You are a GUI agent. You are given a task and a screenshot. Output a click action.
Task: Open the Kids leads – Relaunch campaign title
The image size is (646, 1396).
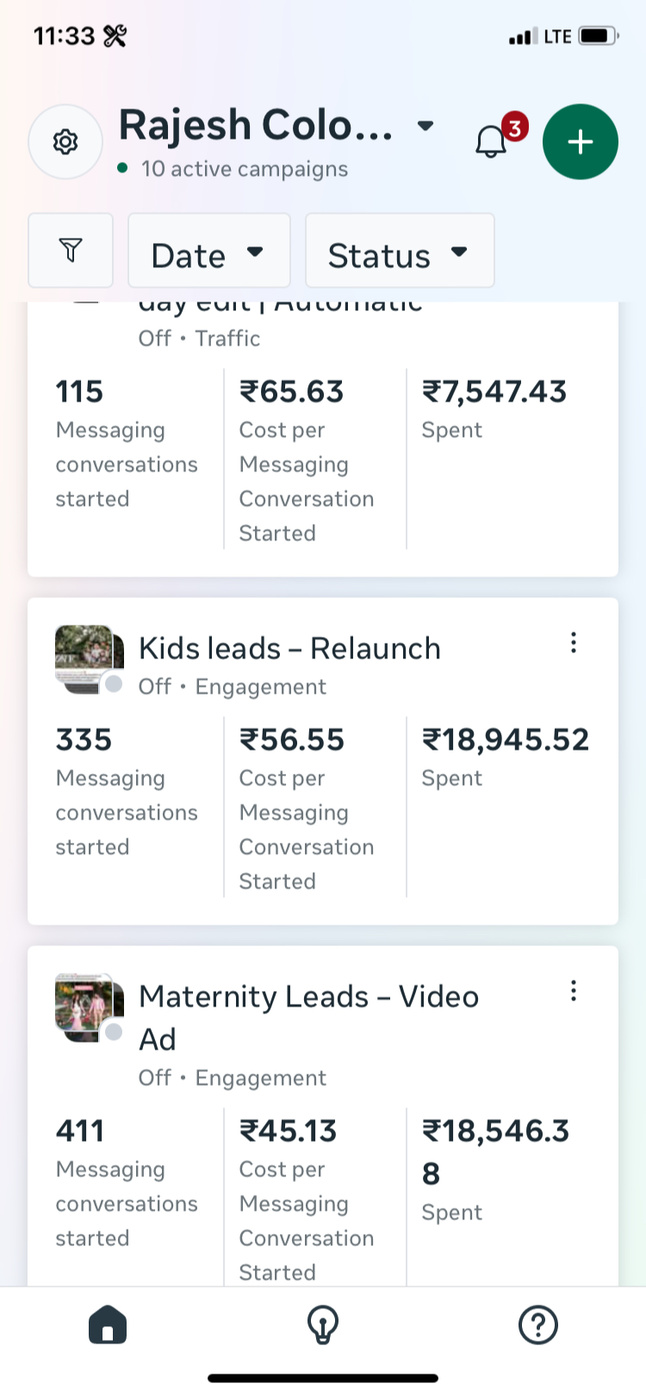pos(289,648)
